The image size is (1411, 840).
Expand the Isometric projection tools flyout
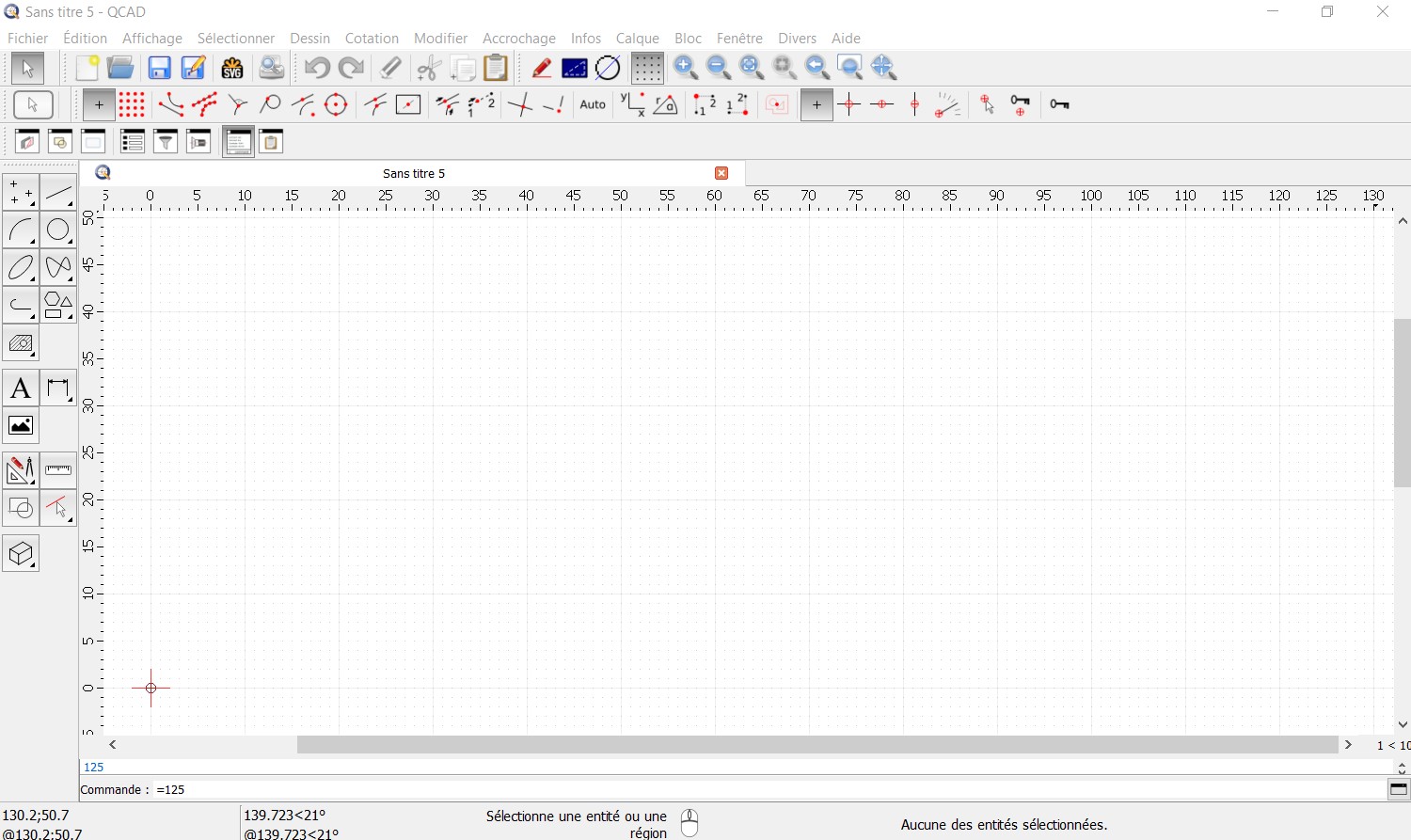click(21, 554)
